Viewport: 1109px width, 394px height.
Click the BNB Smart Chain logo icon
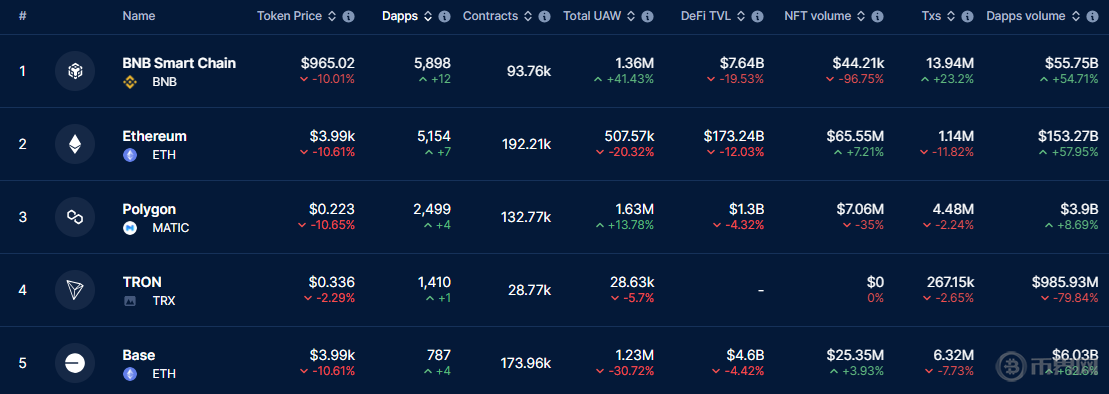tap(75, 71)
